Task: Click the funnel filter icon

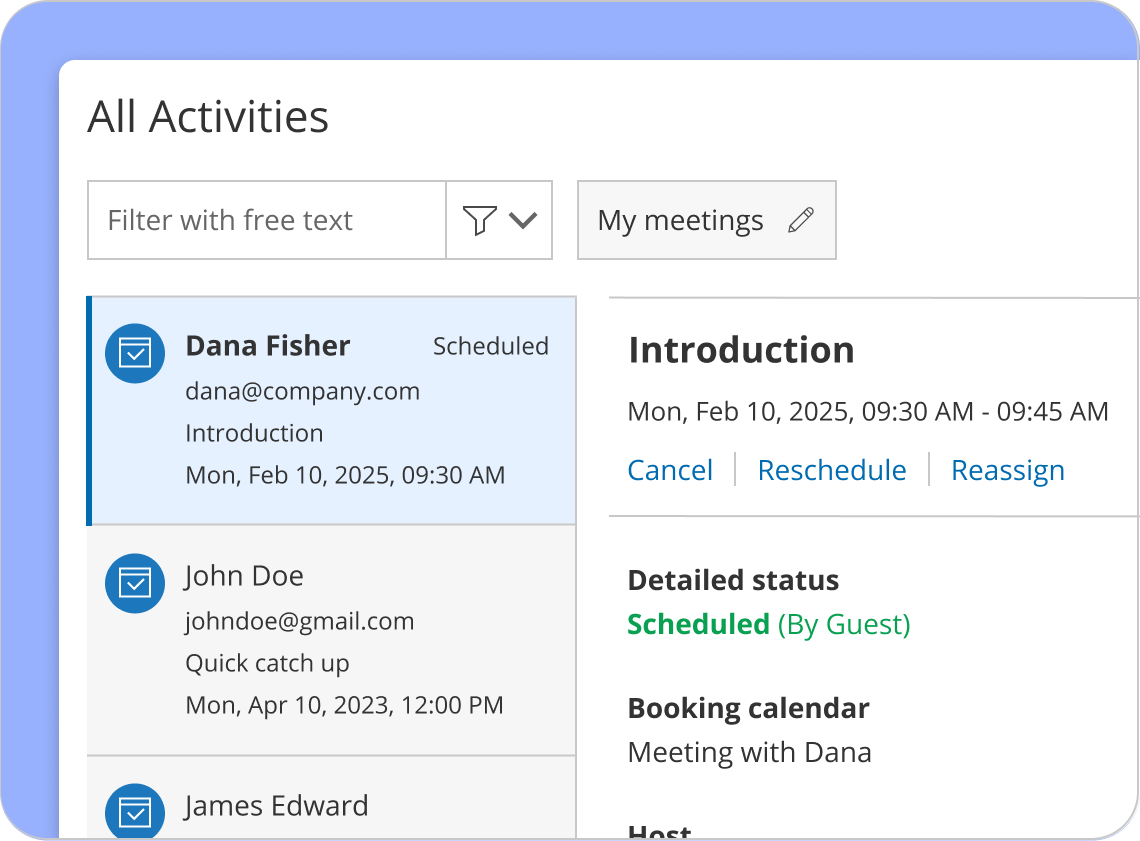Action: 481,220
